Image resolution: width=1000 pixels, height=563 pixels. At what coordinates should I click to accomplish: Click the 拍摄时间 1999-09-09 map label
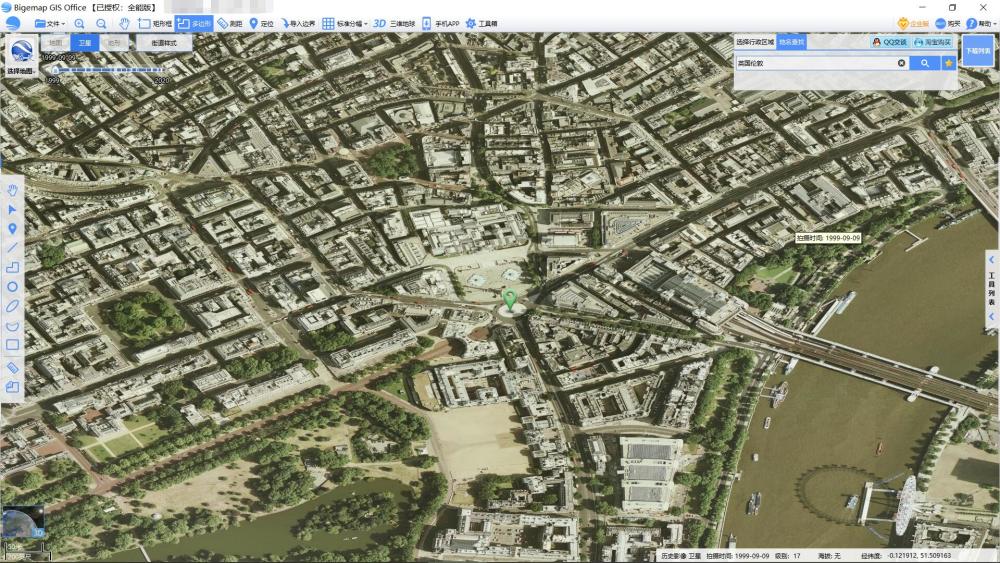pyautogui.click(x=828, y=238)
